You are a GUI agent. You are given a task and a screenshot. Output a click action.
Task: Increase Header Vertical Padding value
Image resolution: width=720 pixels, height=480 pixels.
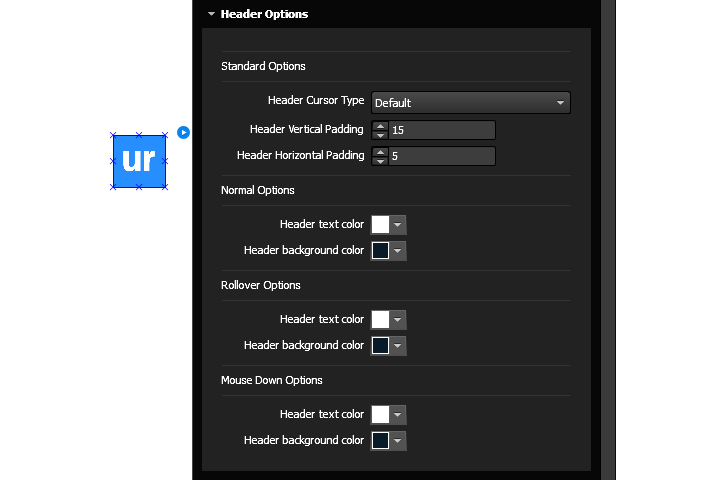tap(380, 126)
